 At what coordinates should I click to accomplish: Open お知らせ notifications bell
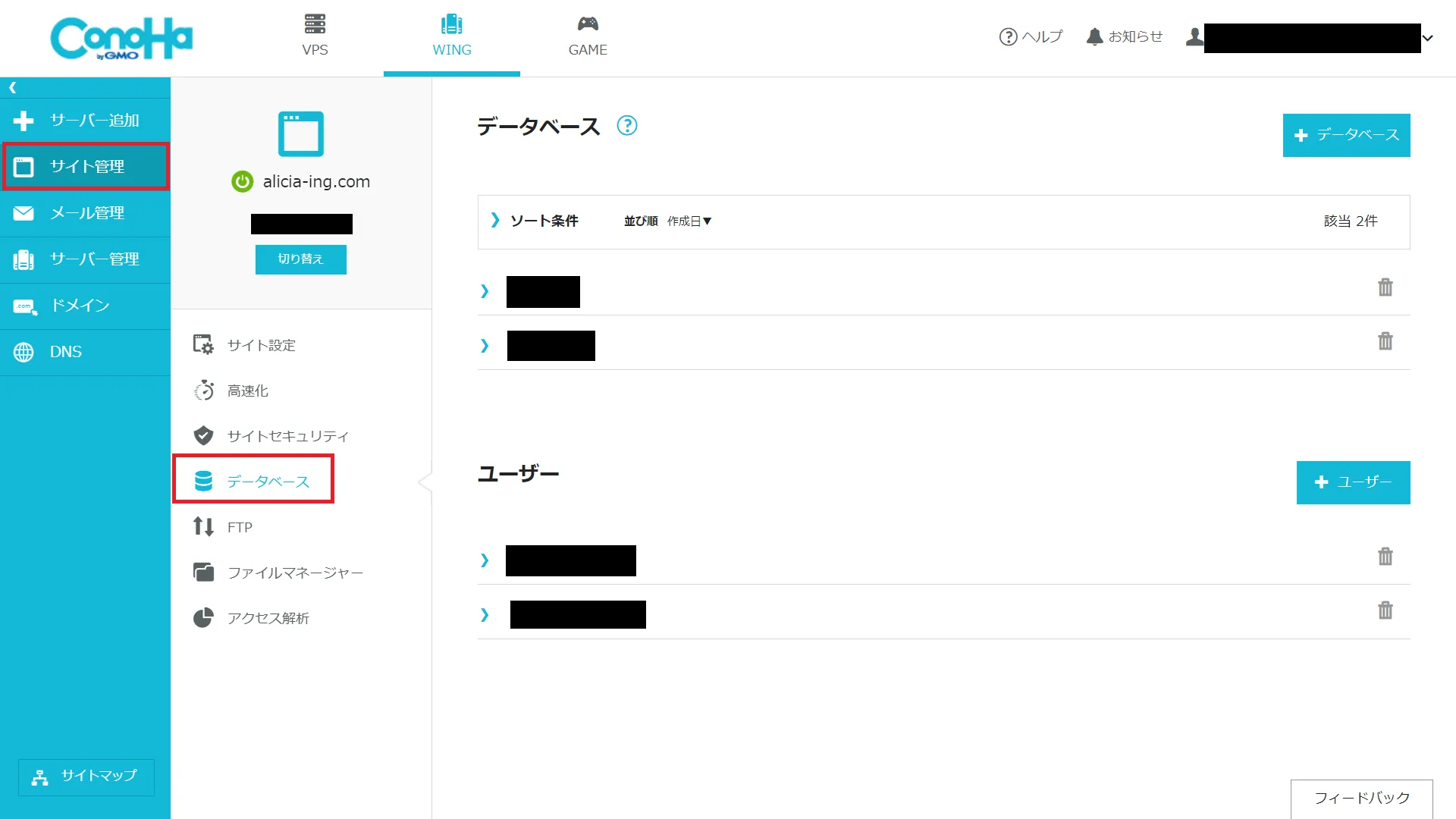point(1125,36)
